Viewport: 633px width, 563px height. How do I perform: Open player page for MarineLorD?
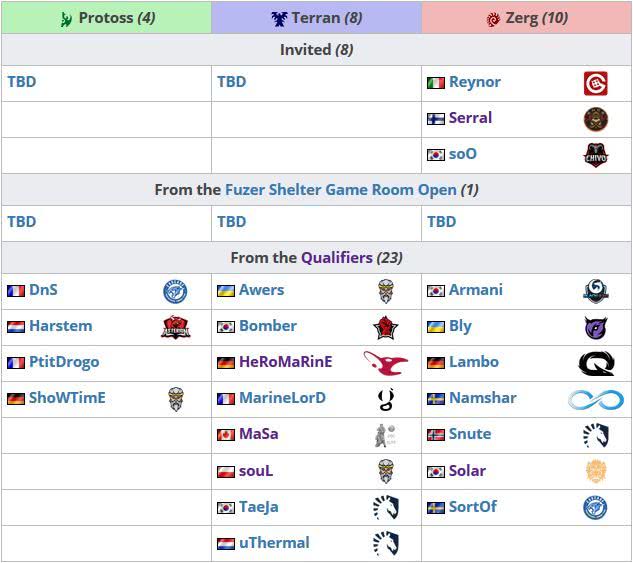(x=282, y=398)
